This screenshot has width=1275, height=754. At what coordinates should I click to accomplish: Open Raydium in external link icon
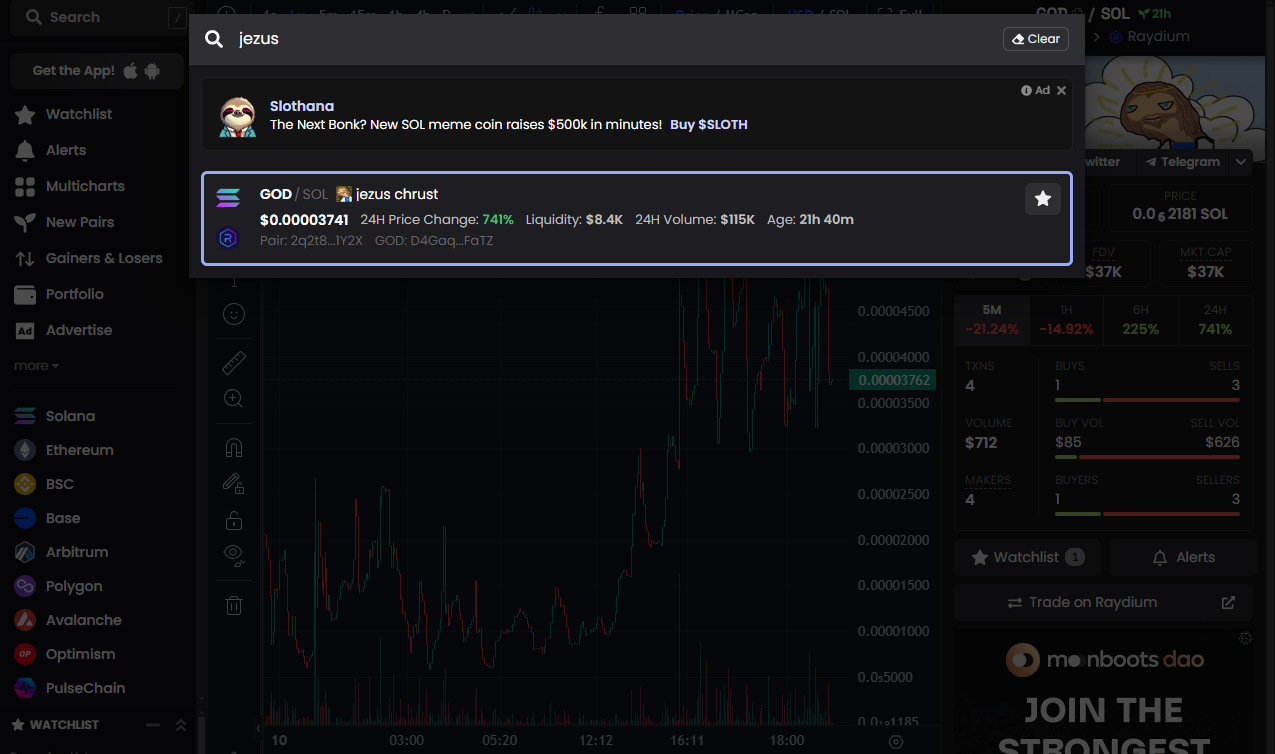1229,603
